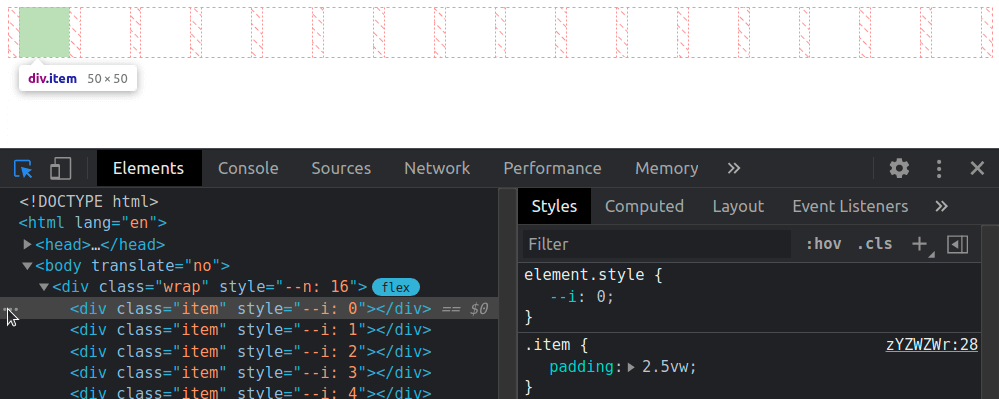Viewport: 999px width, 399px height.
Task: Select the item div with --i: 2
Action: [x=251, y=351]
